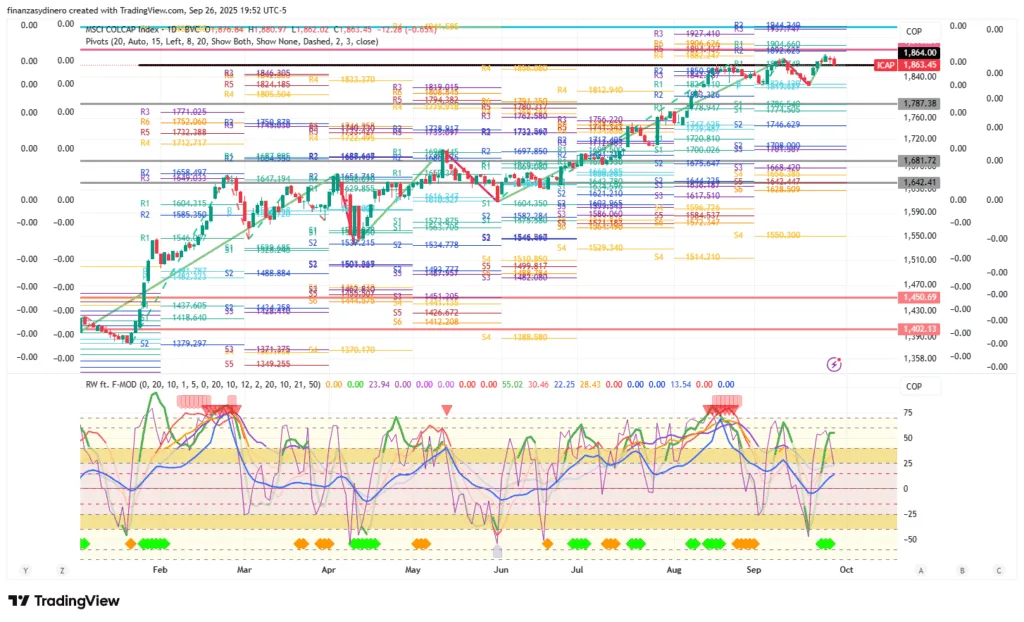
Task: Click the 1,402.13 red price level label
Action: (x=918, y=329)
